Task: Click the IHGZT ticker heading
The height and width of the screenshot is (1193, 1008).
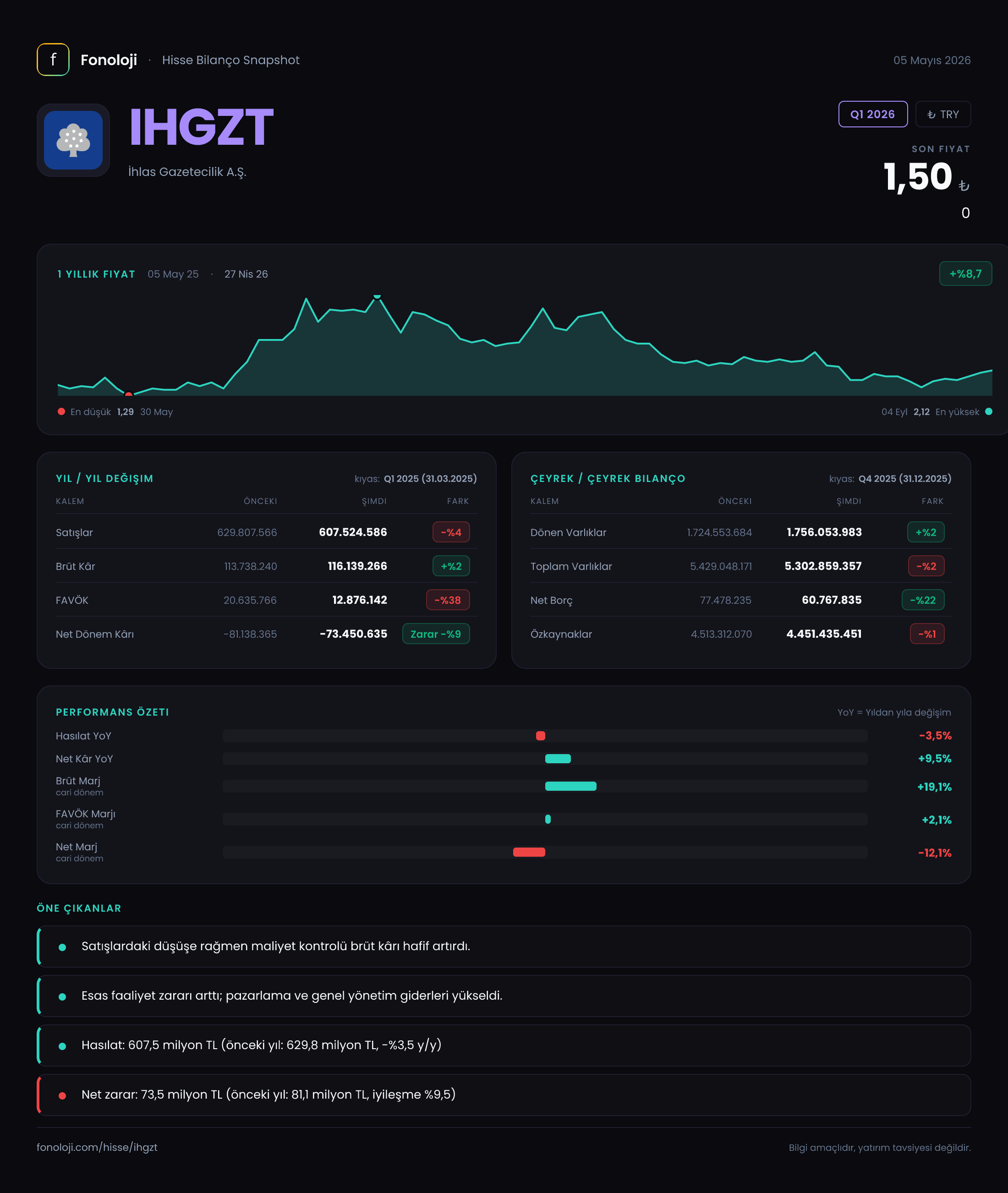Action: [201, 127]
